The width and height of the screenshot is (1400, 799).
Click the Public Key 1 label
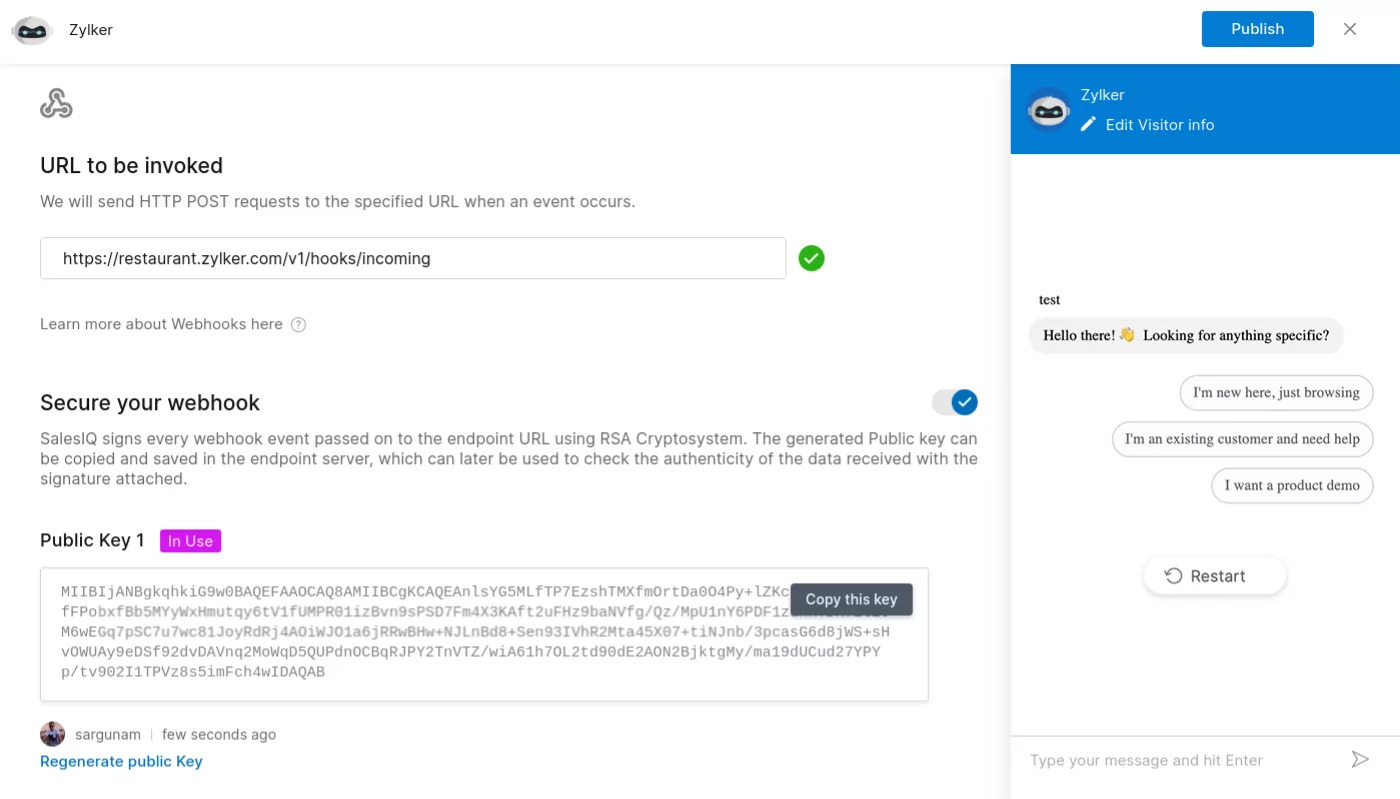(x=92, y=540)
